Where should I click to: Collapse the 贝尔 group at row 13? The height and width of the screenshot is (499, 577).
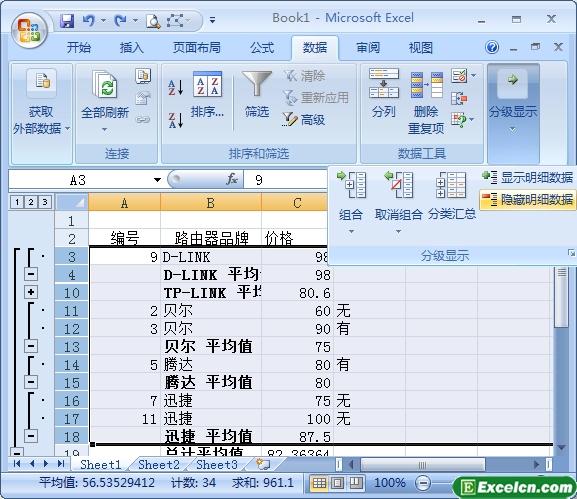point(31,346)
